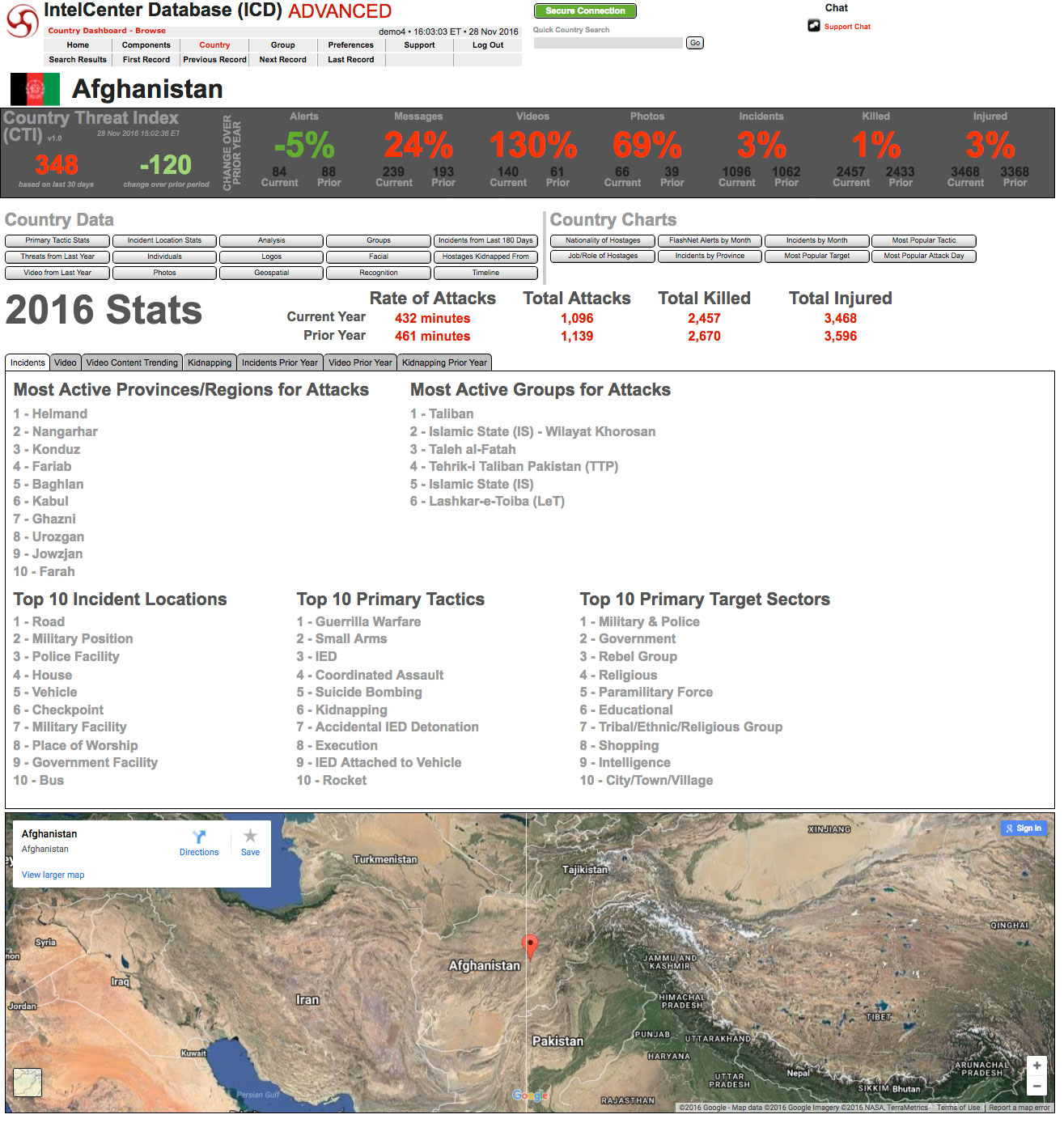Open Most Popular Tactic chart
Image resolution: width=1064 pixels, height=1123 pixels.
coord(924,241)
